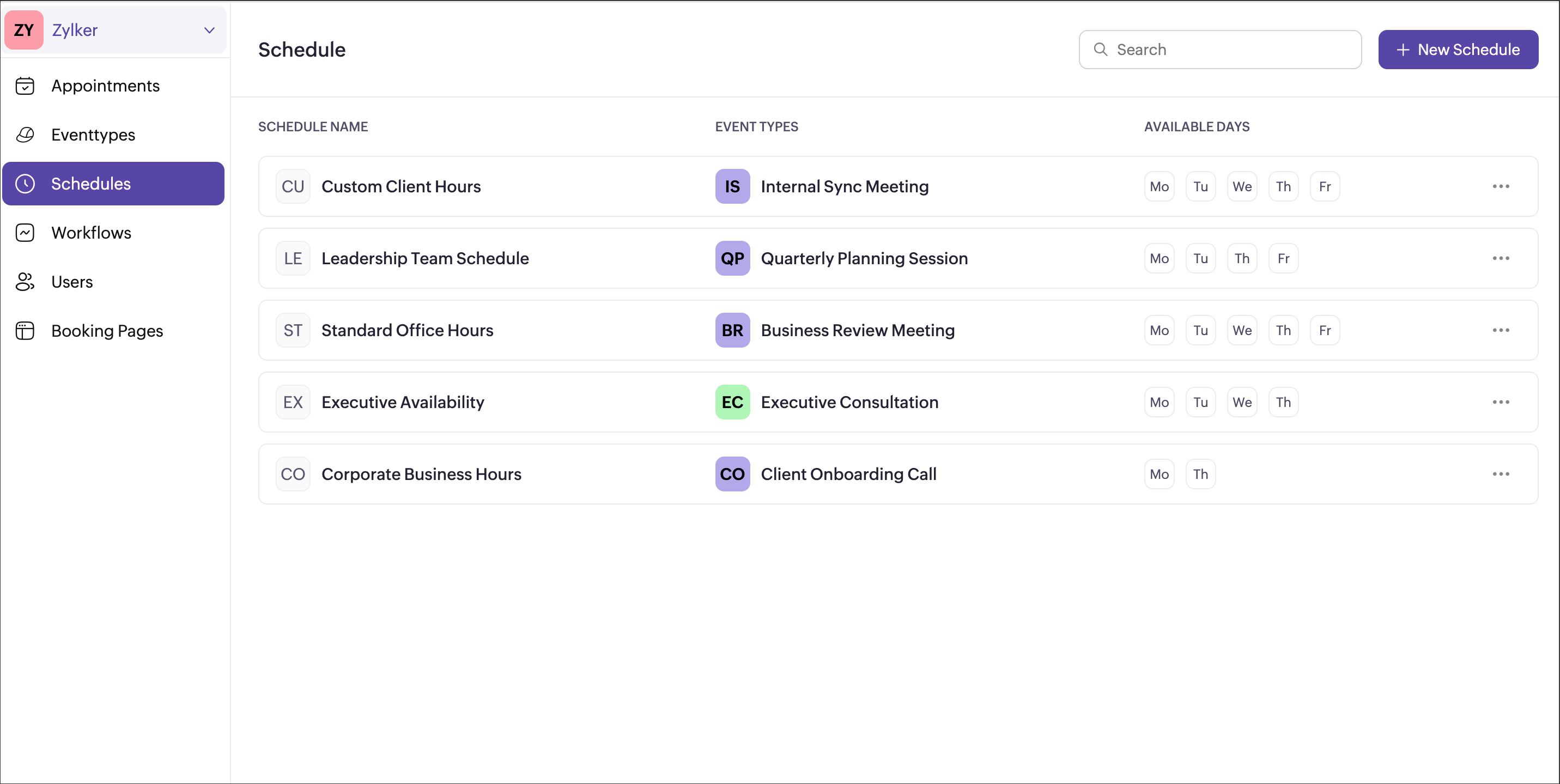This screenshot has height=784, width=1560.
Task: Click the Eventtypes icon in sidebar
Action: coord(25,135)
